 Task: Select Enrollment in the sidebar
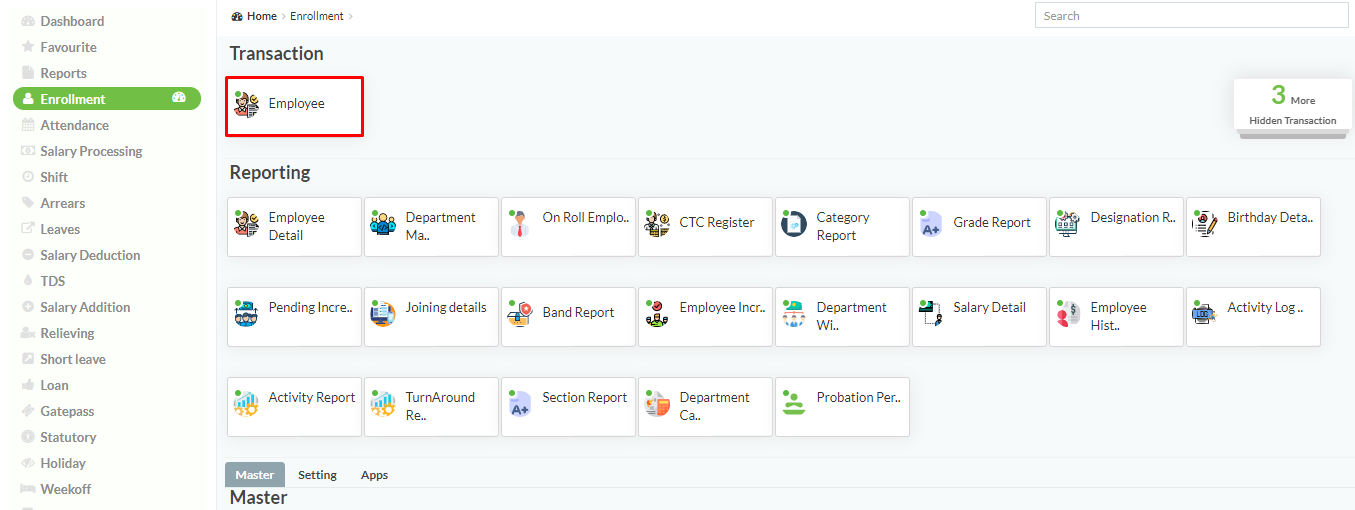coord(107,99)
